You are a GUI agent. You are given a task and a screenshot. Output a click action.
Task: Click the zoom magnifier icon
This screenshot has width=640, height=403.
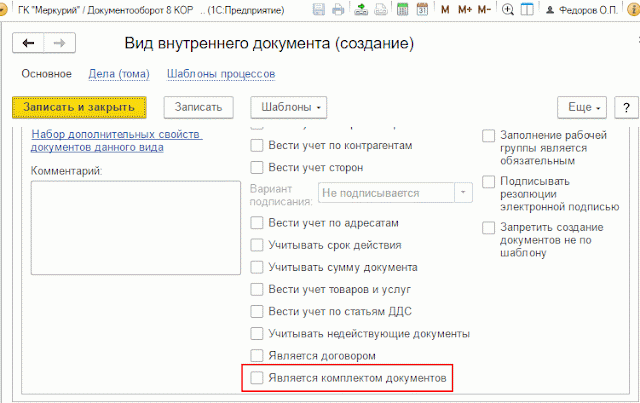pos(508,9)
